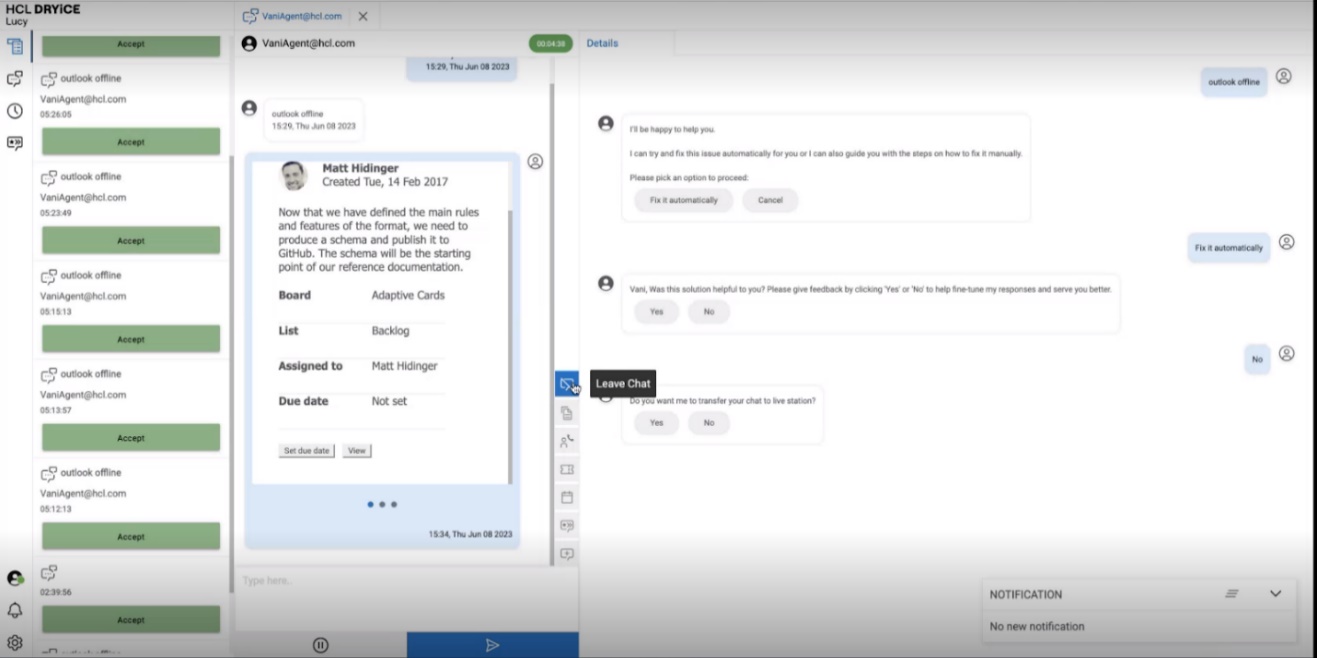The height and width of the screenshot is (658, 1317).
Task: Click the quick reply message icon in chat toolbar
Action: [567, 525]
